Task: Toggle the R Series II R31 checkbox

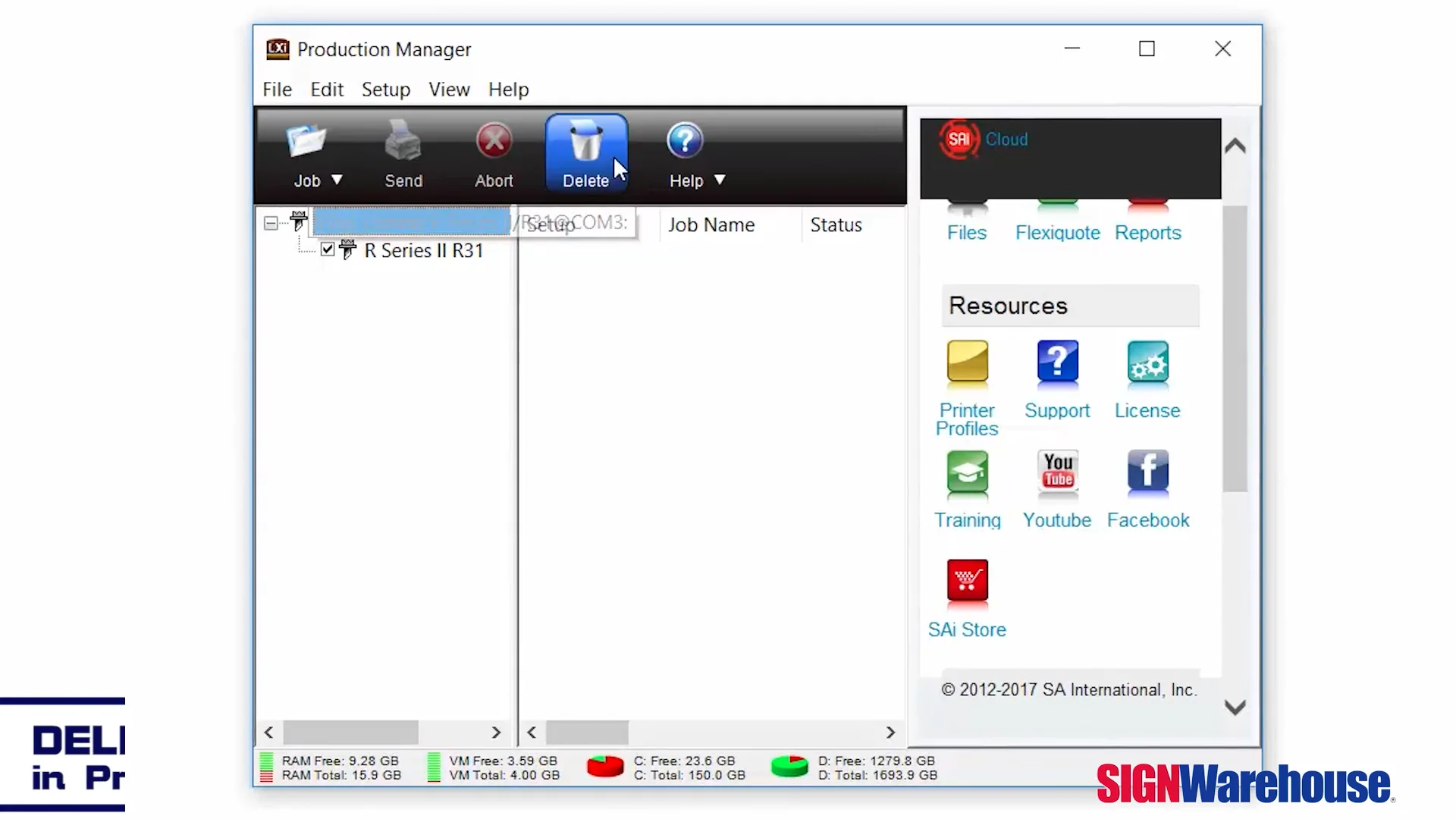Action: click(x=328, y=249)
